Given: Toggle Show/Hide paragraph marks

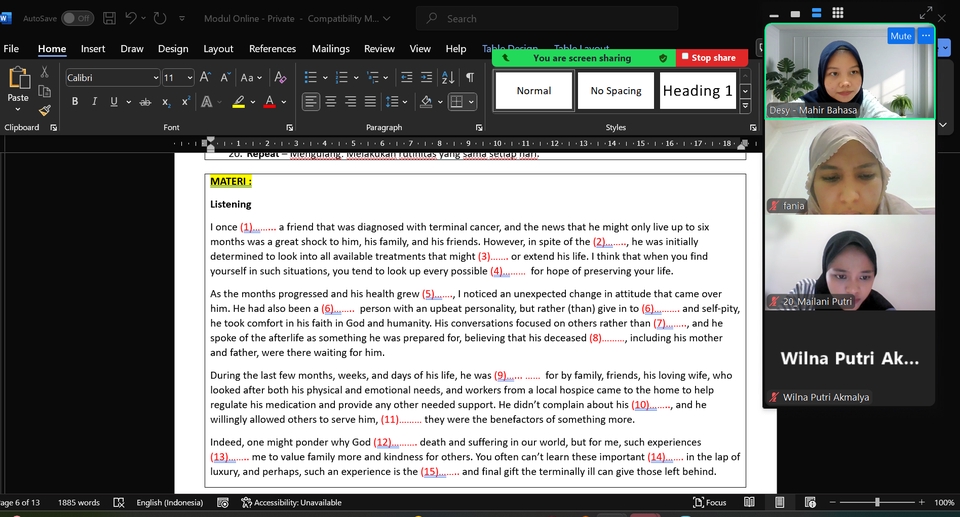Looking at the screenshot, I should [470, 78].
